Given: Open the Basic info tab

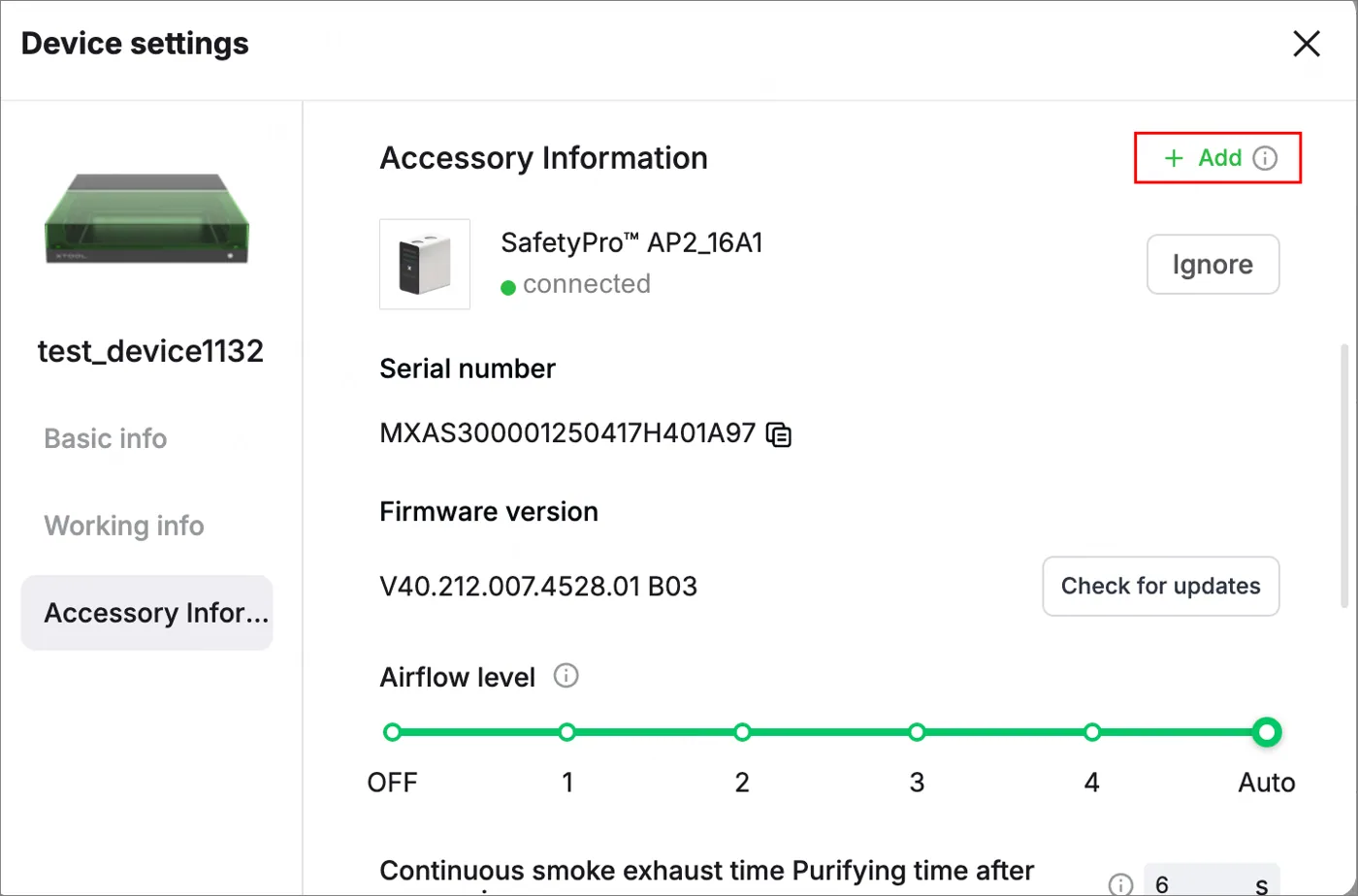Looking at the screenshot, I should (106, 438).
